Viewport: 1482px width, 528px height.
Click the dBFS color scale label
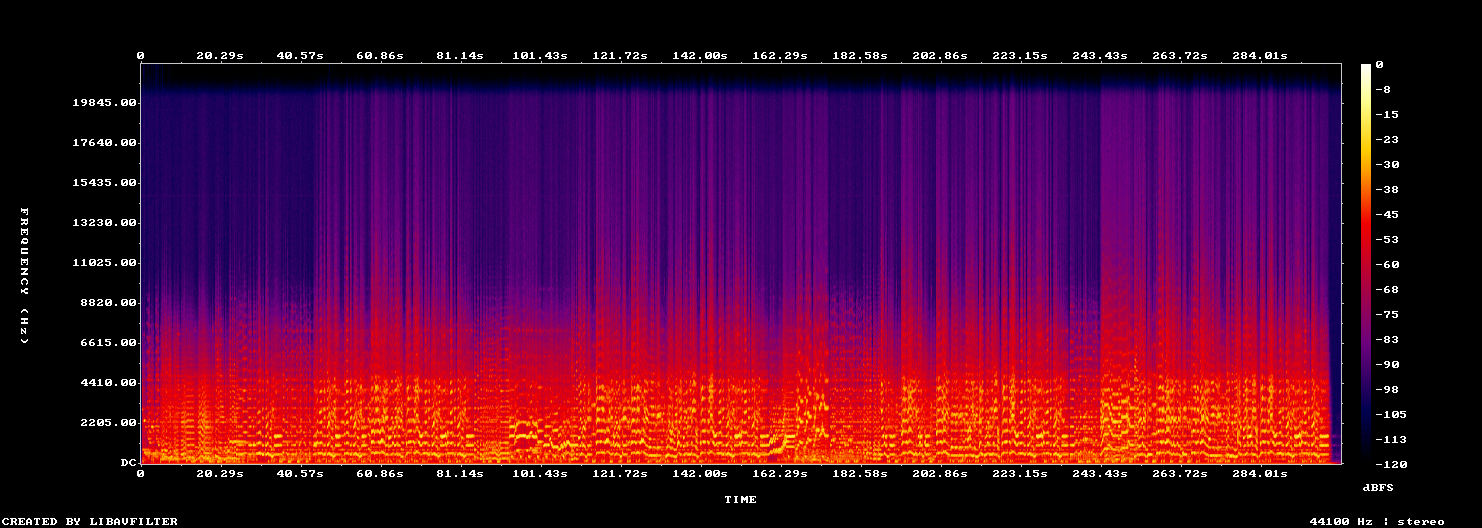(1377, 487)
